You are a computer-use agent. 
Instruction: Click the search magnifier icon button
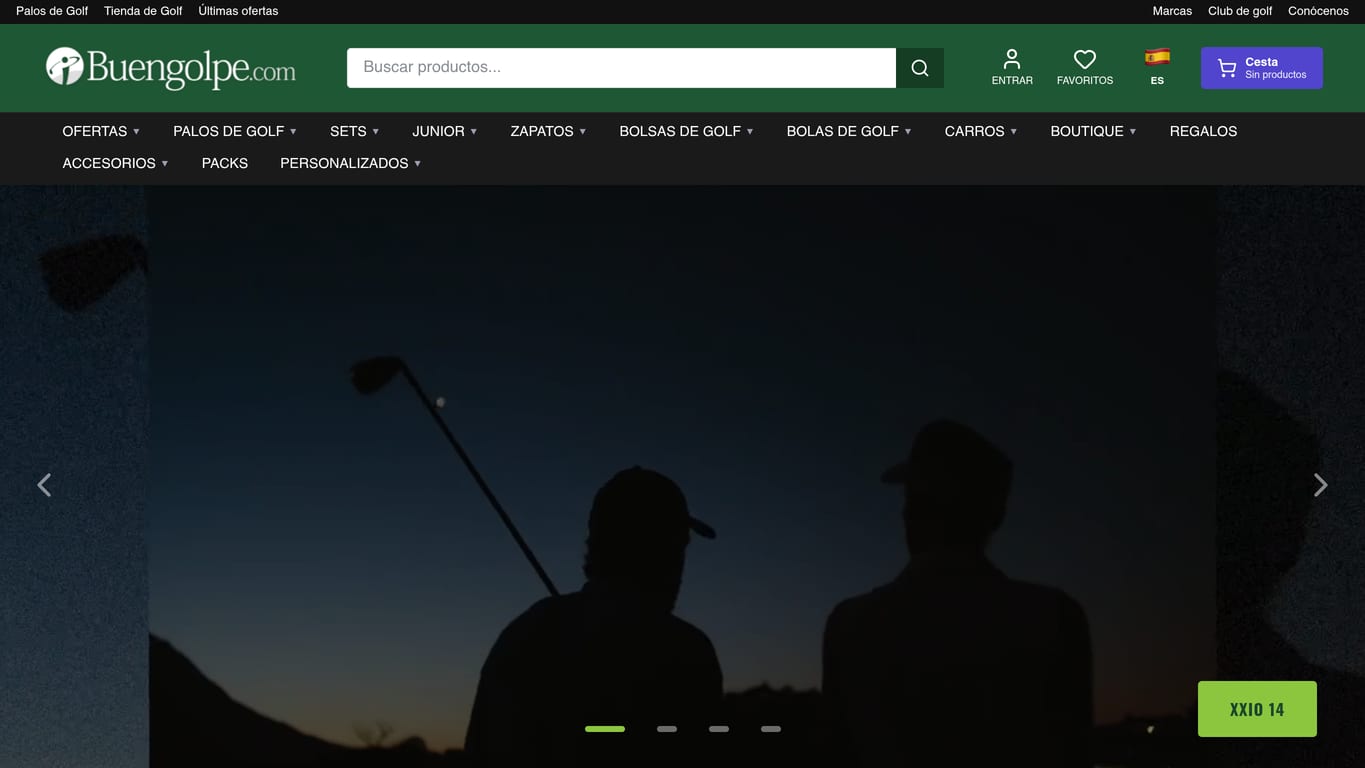(920, 68)
